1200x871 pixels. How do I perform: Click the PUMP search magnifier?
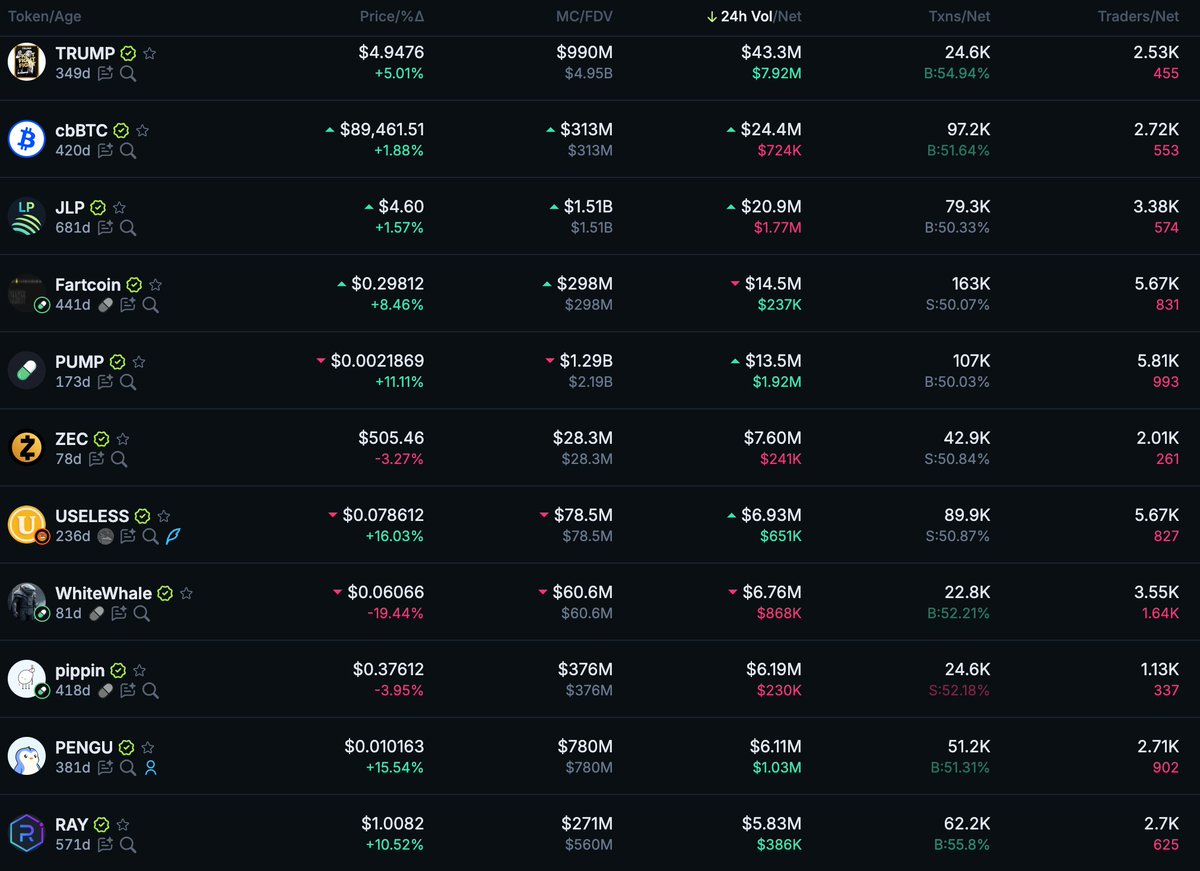pos(128,382)
